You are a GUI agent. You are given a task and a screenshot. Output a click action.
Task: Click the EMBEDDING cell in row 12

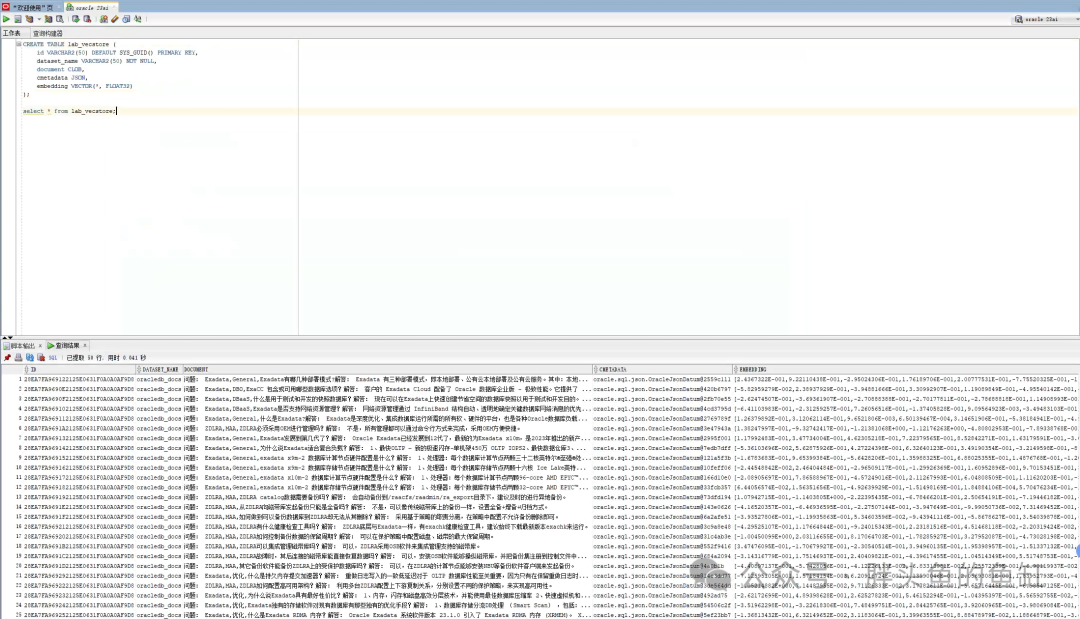tap(906, 487)
